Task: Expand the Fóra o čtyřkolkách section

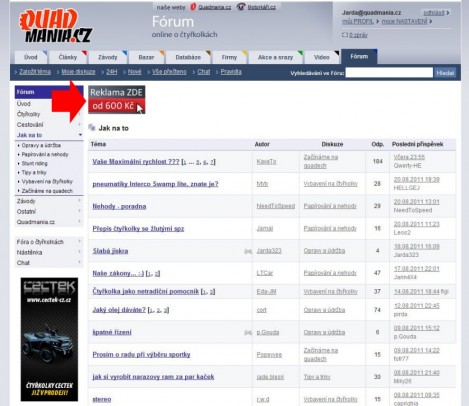Action: pos(80,241)
